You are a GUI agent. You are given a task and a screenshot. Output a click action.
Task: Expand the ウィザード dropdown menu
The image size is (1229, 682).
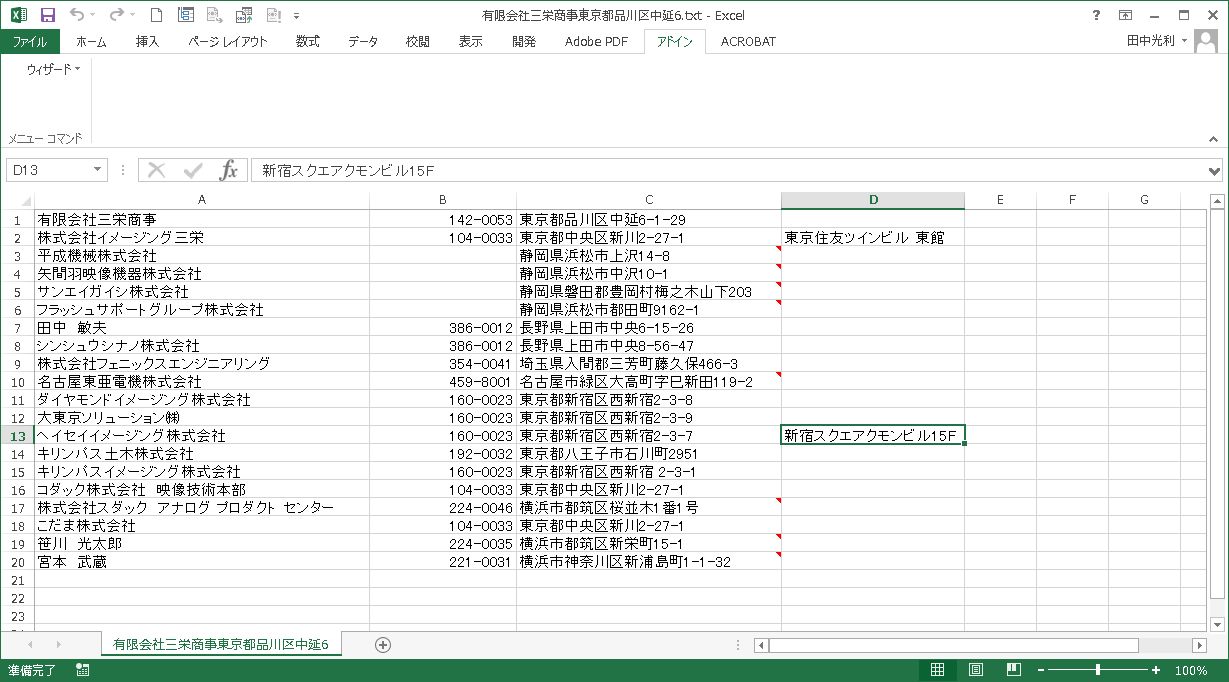[54, 69]
